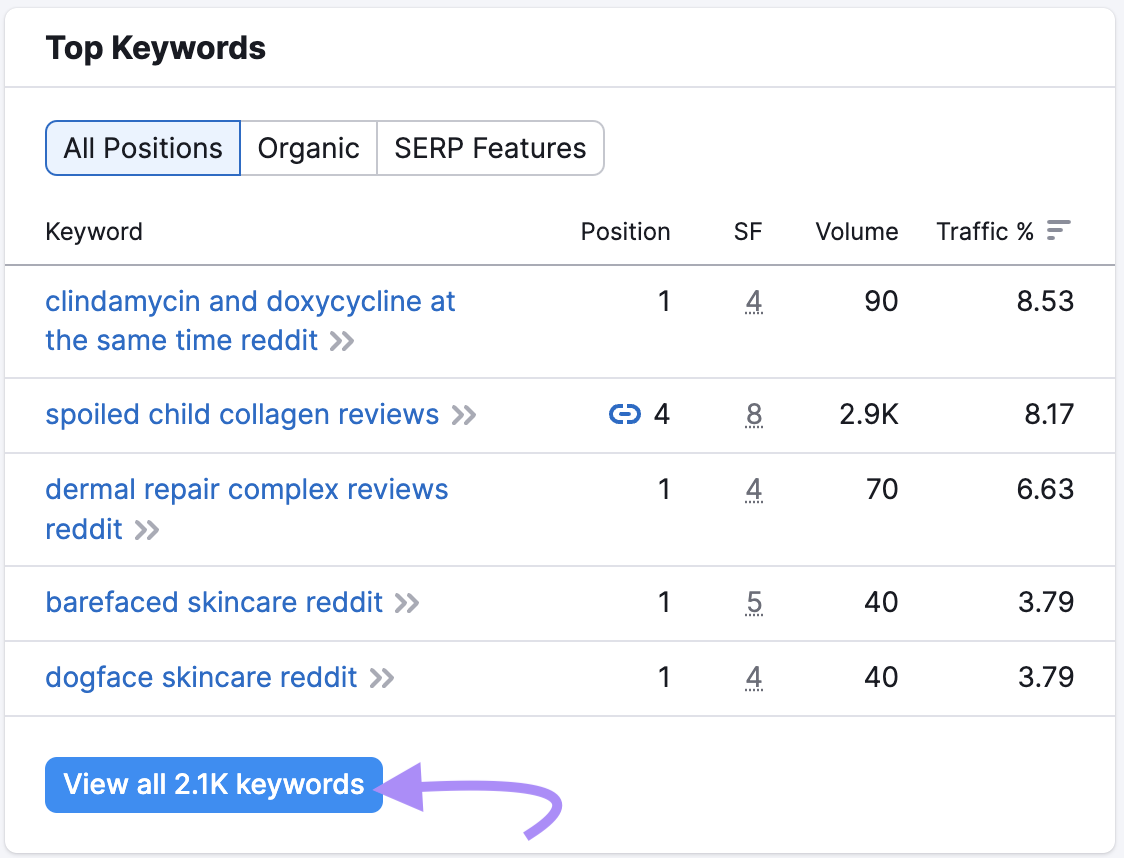Click volume value 2.9K
The width and height of the screenshot is (1124, 858).
(869, 414)
